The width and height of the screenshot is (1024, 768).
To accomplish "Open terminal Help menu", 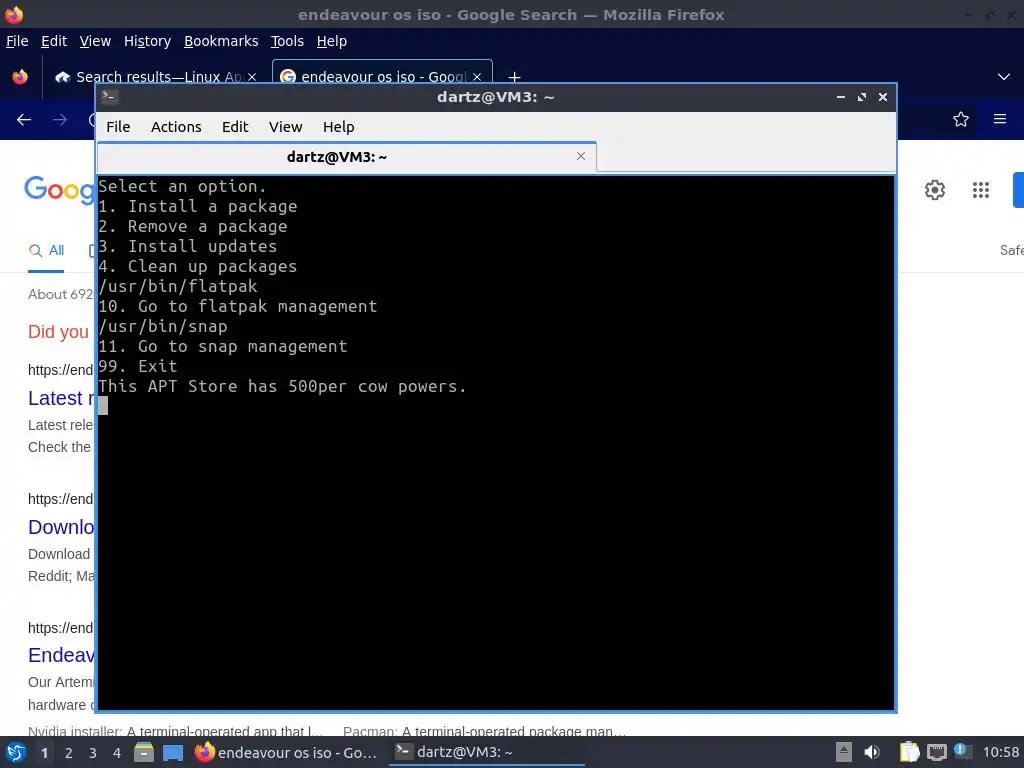I will (x=338, y=127).
